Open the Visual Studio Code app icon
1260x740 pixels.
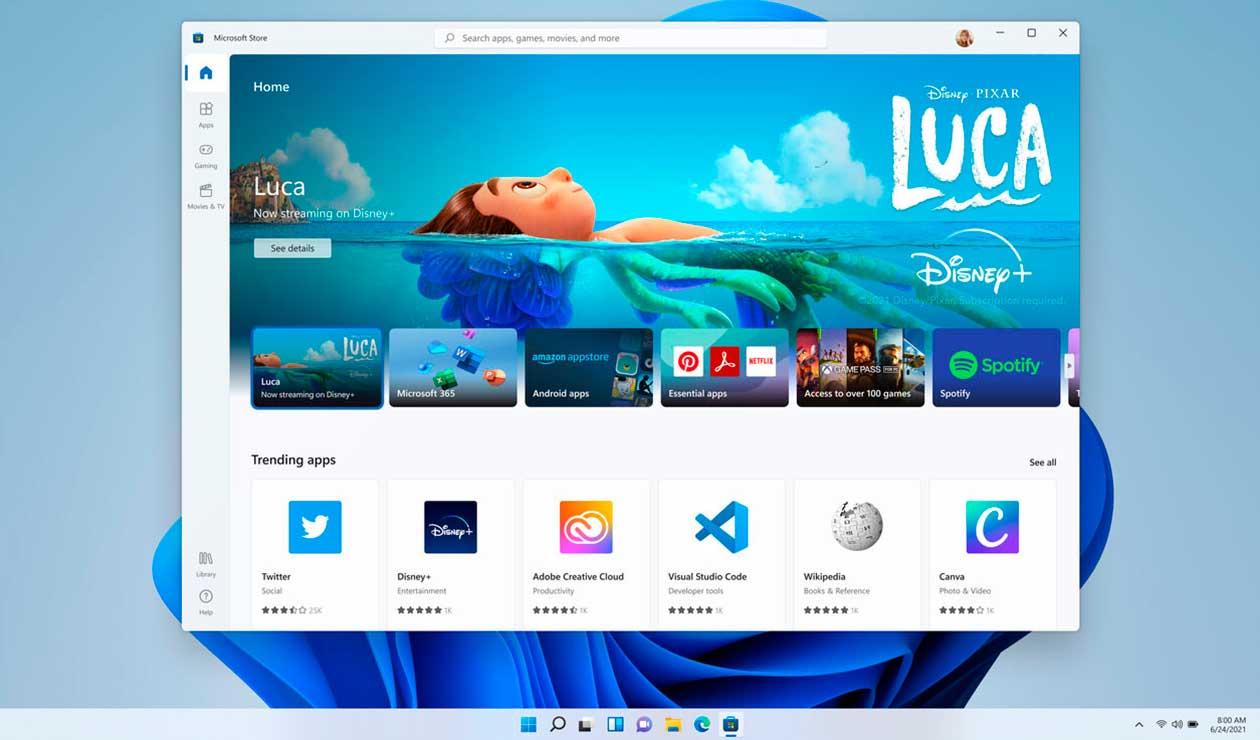pos(722,527)
